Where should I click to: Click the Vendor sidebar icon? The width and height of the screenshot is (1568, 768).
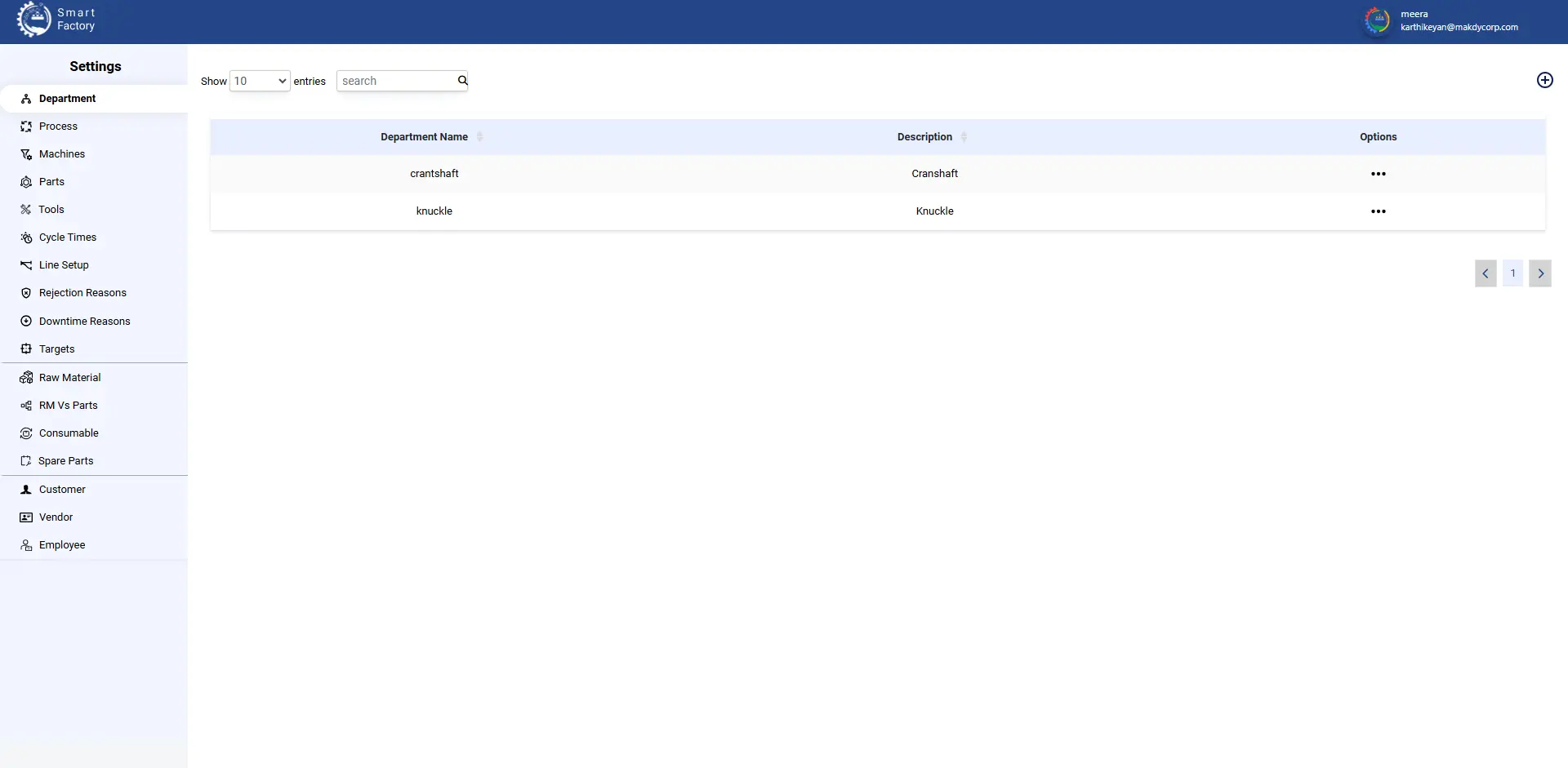coord(26,517)
